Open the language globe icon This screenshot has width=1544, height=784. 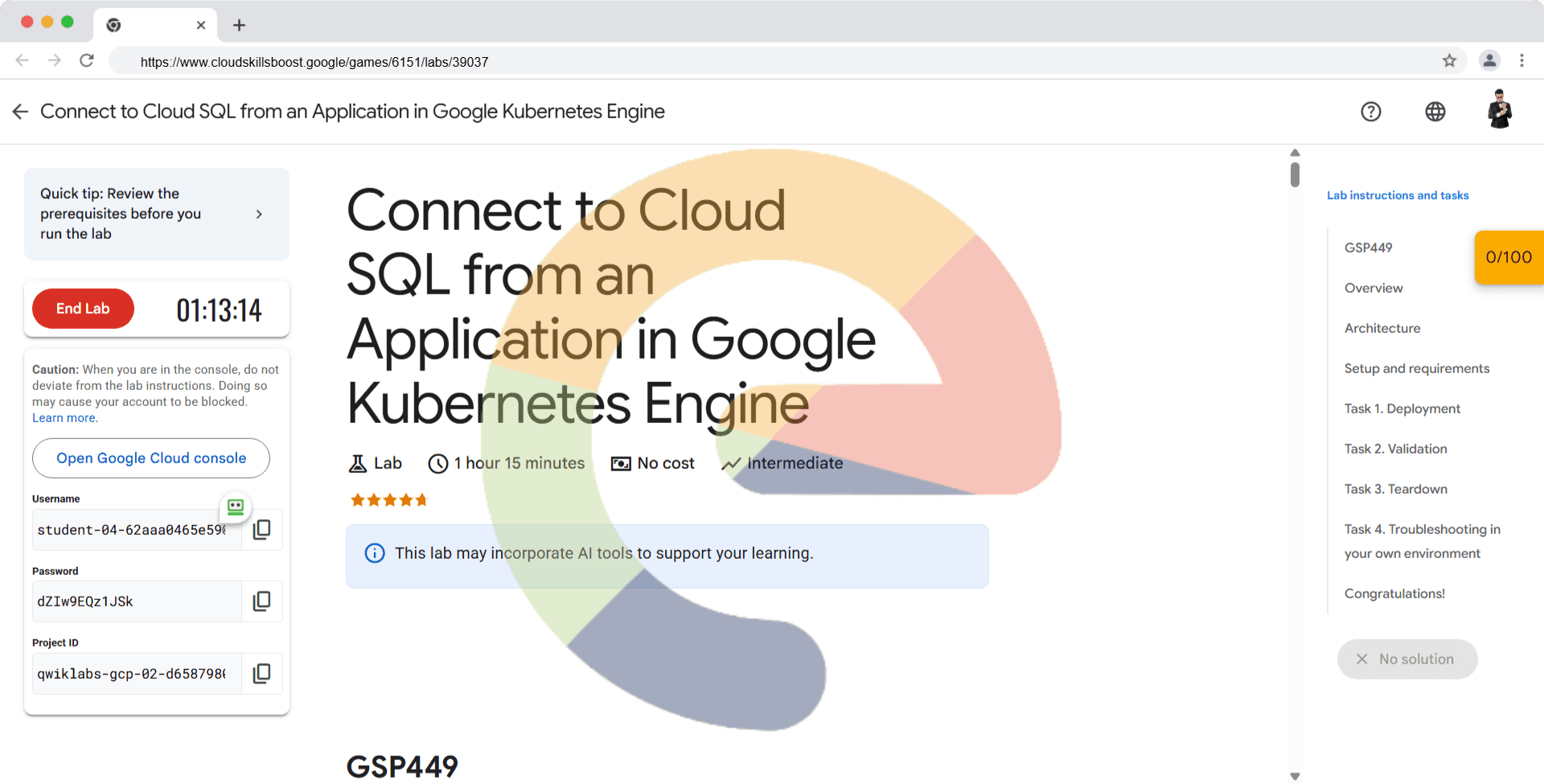click(1435, 112)
